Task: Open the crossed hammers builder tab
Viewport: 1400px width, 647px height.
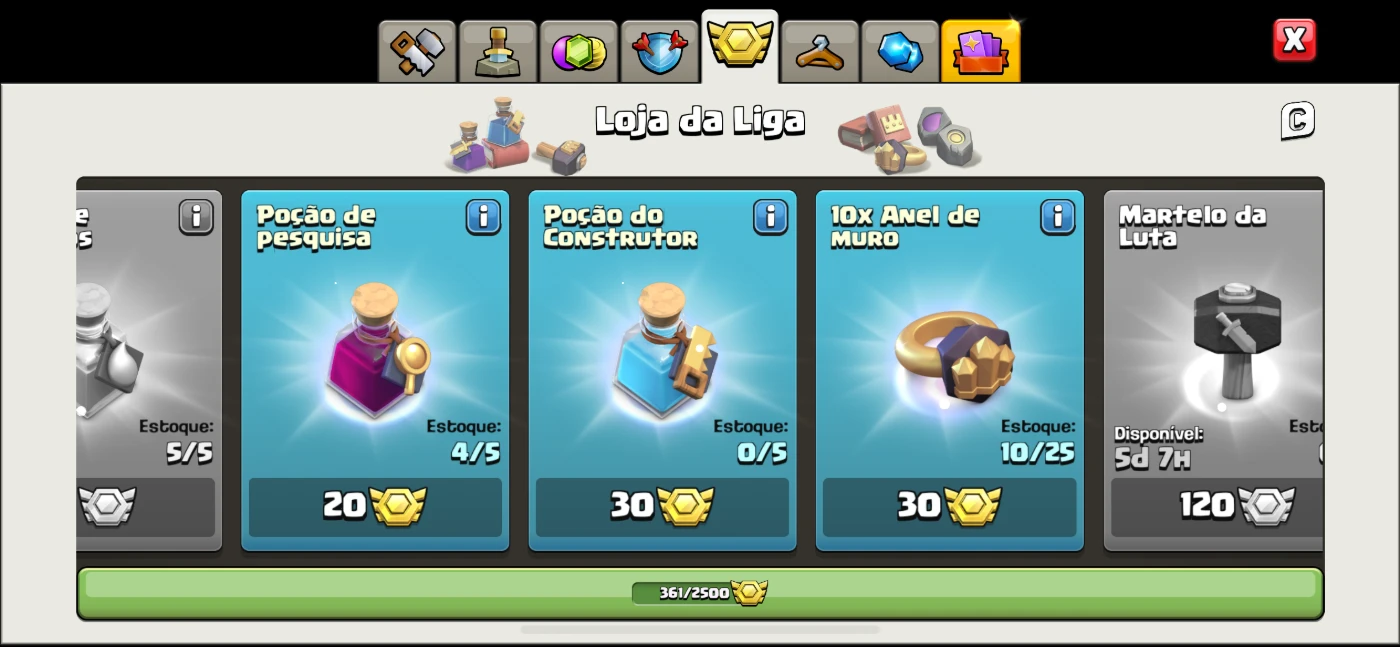Action: click(417, 51)
